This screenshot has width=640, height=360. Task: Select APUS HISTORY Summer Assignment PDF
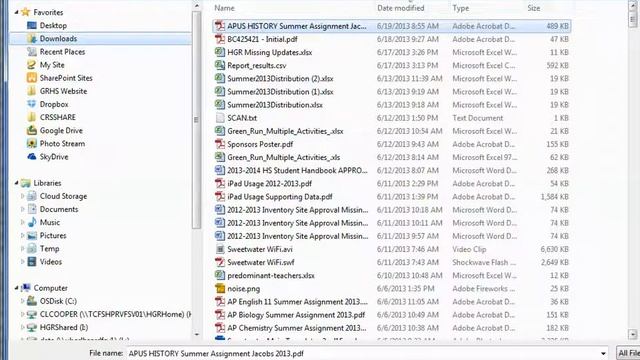pos(392,26)
